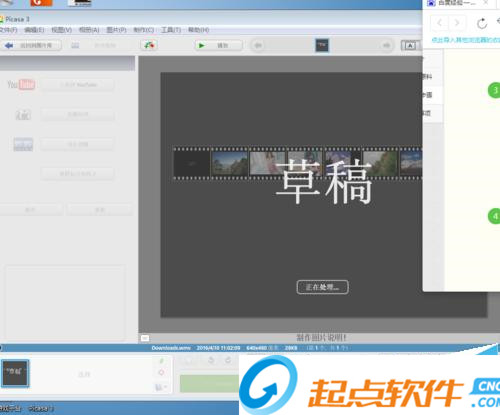This screenshot has height=415, width=500.
Task: Select the 草稿 thumbnail in the tray
Action: tap(15, 373)
